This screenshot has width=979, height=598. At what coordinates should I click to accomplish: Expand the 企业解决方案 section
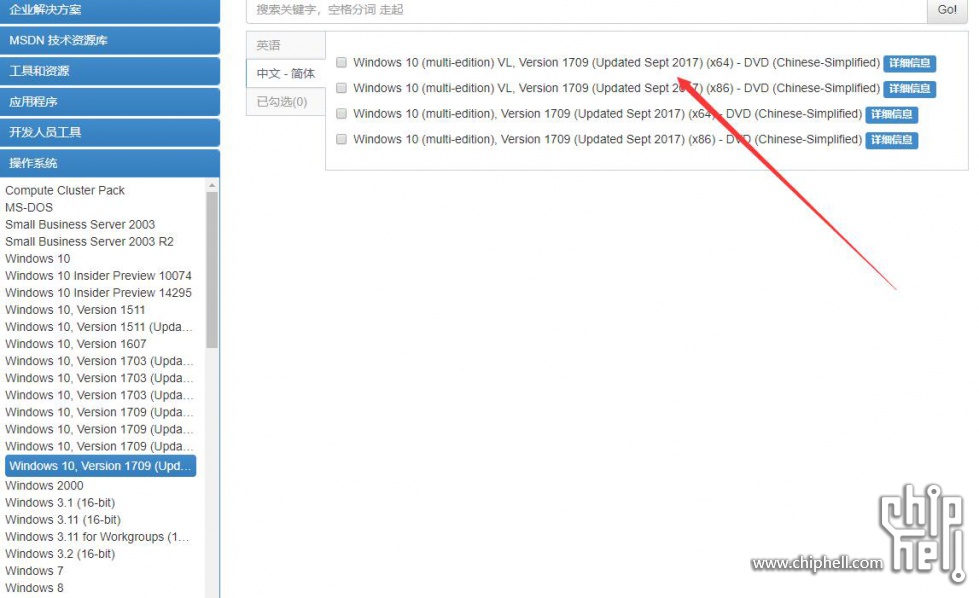pos(110,11)
